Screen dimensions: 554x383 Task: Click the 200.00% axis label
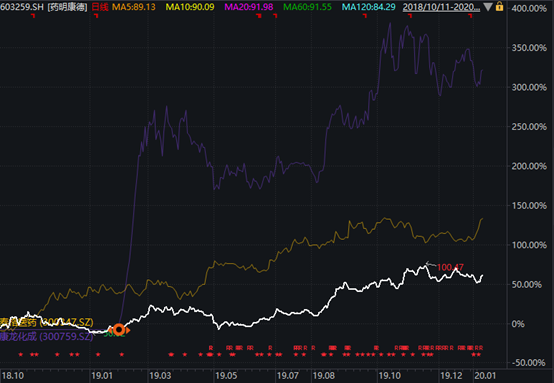[529, 166]
